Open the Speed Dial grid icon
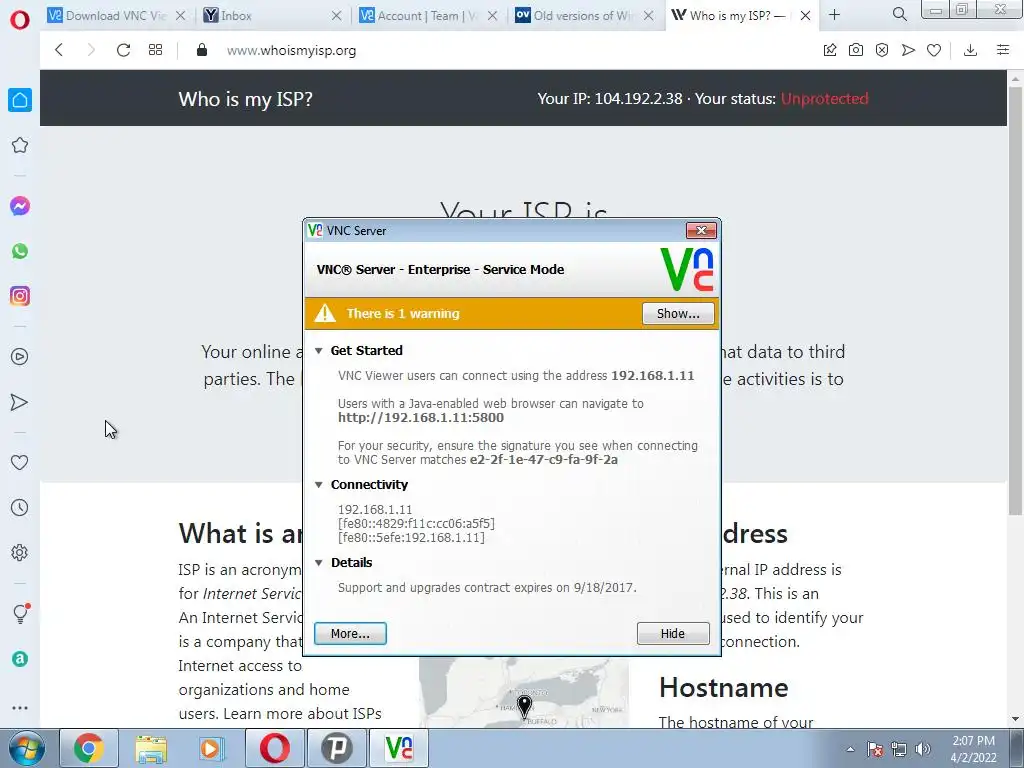The image size is (1024, 768). pyautogui.click(x=155, y=50)
